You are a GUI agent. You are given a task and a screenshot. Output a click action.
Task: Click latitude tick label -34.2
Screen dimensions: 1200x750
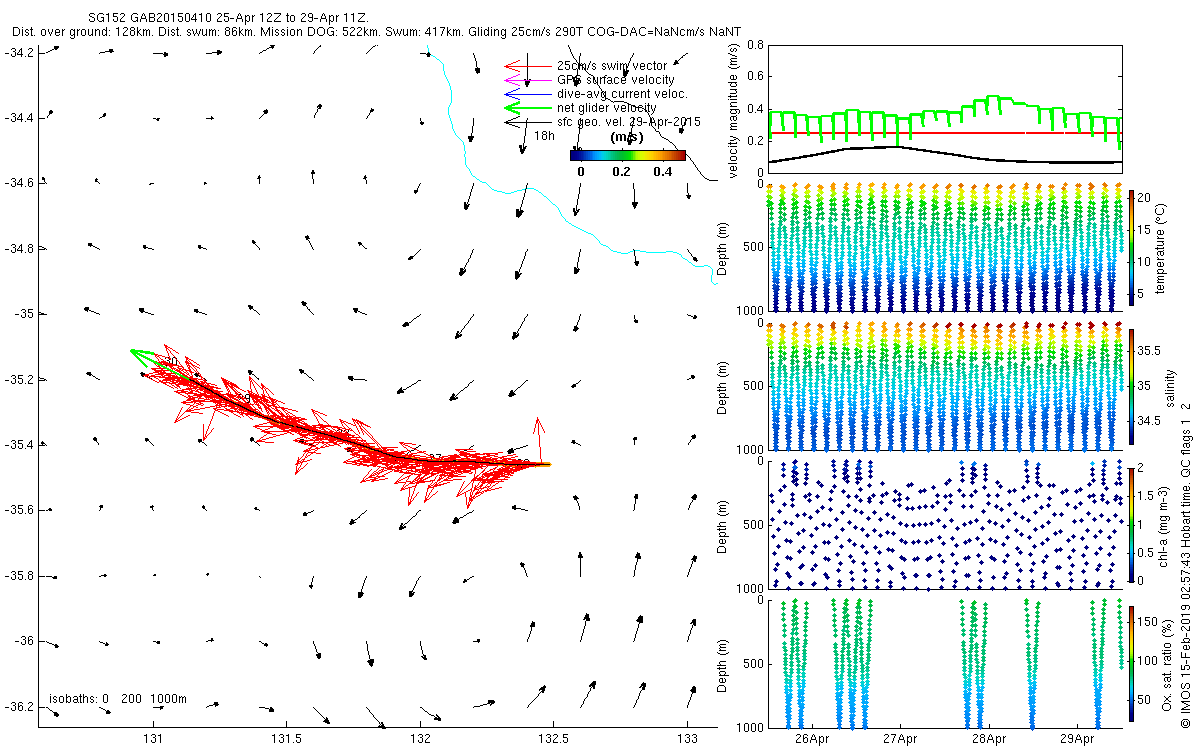[19, 52]
